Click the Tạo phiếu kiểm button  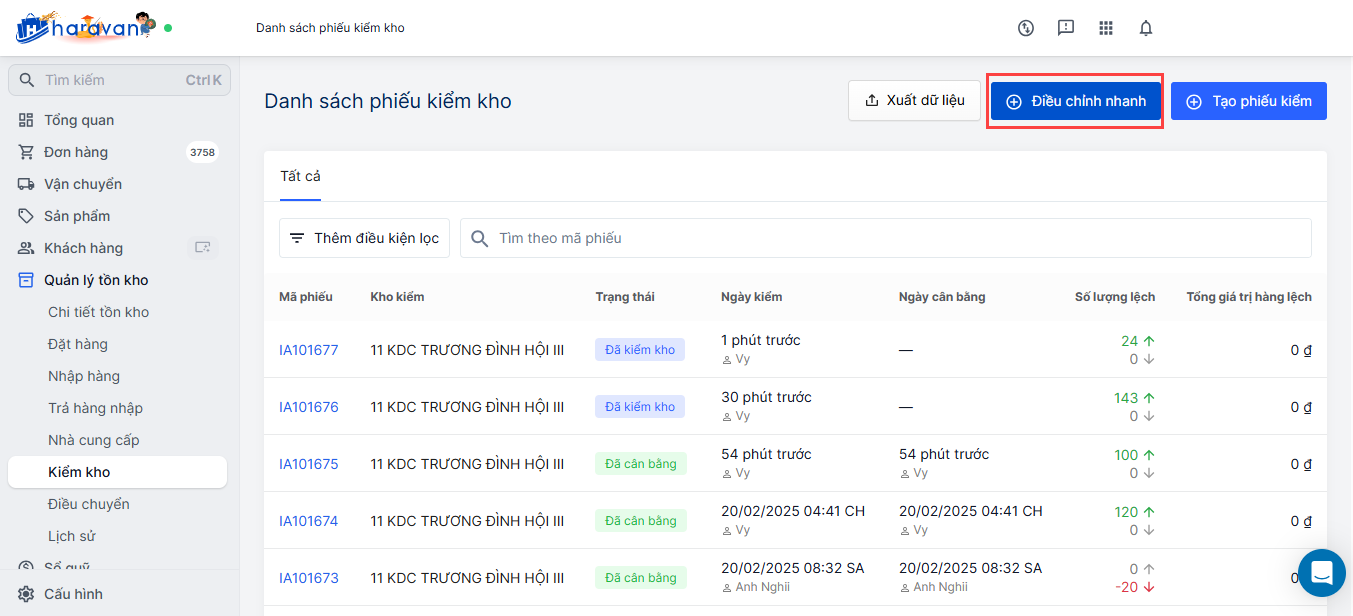(x=1248, y=101)
